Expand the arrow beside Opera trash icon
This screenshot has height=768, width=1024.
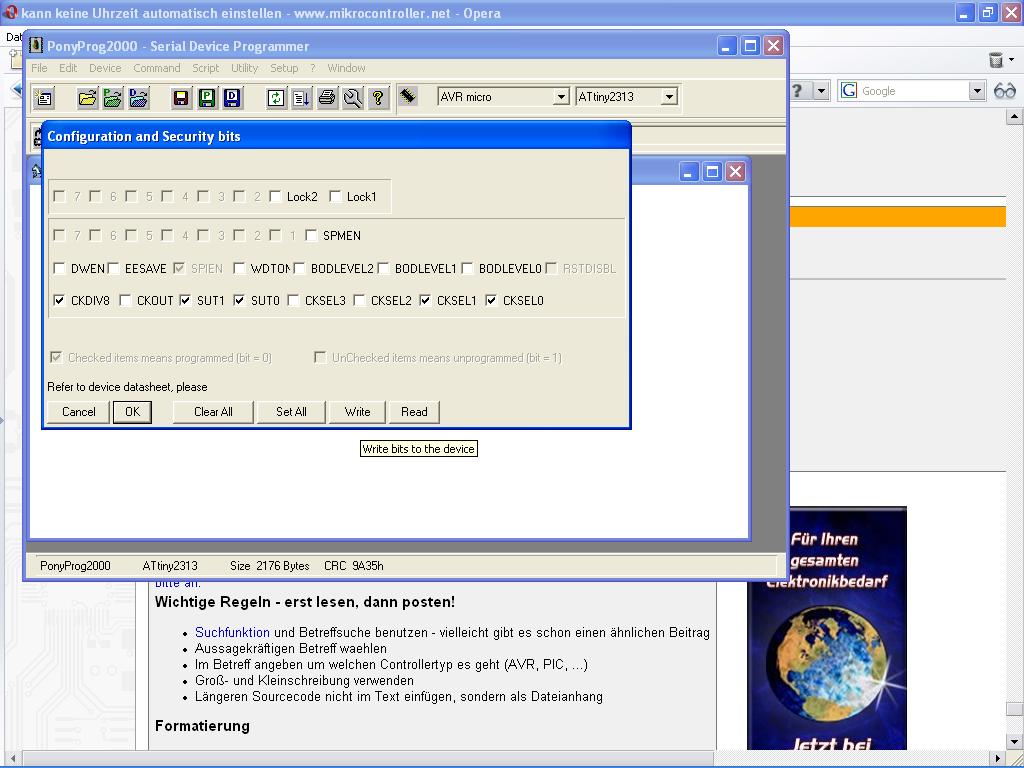tap(1012, 59)
